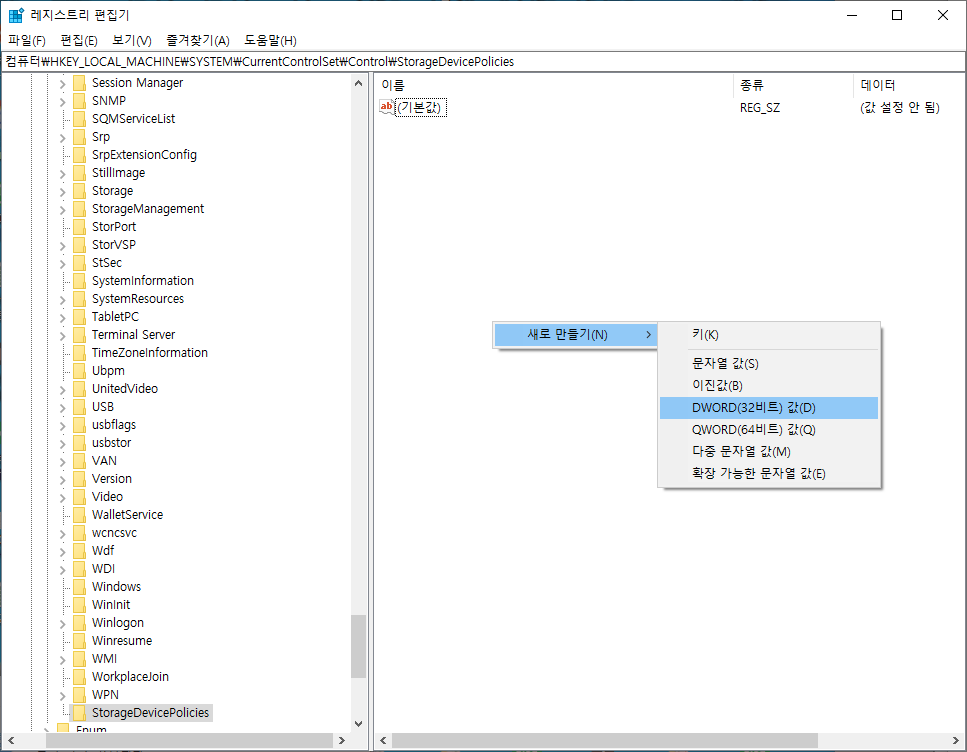Click the tree pane vertical scrollbar thumb

click(x=358, y=647)
